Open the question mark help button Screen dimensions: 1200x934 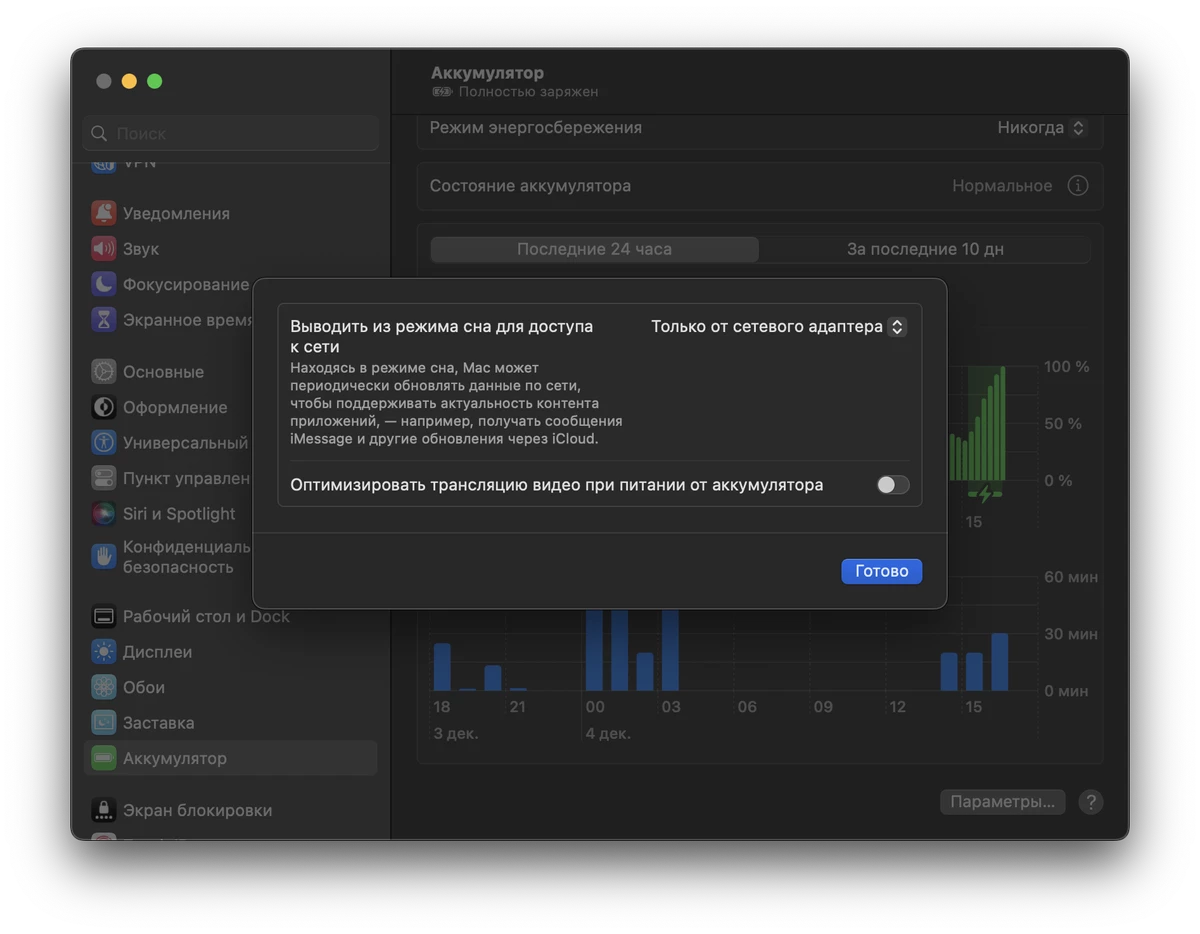pos(1091,802)
